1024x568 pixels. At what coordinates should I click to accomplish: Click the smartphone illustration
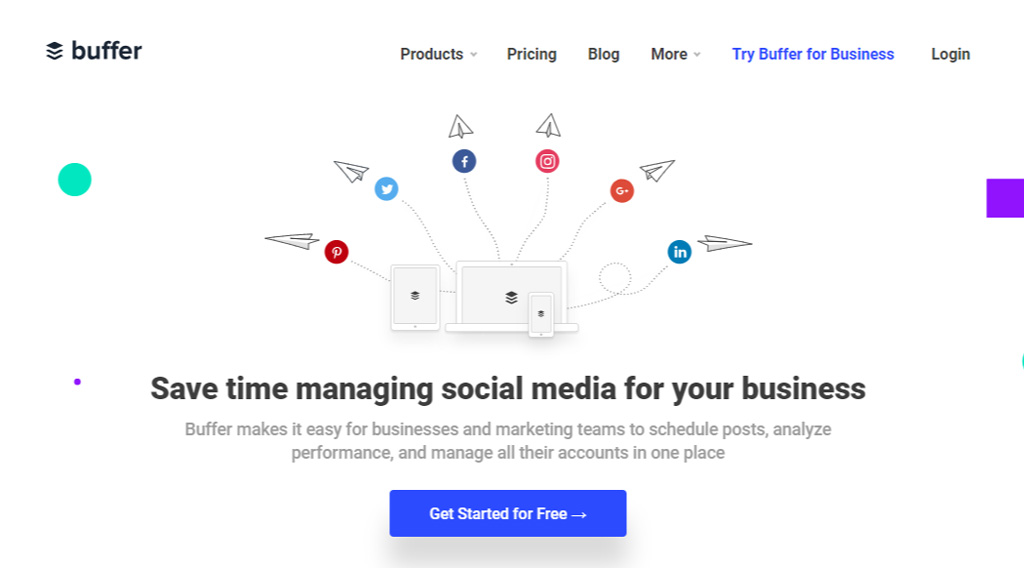[541, 314]
